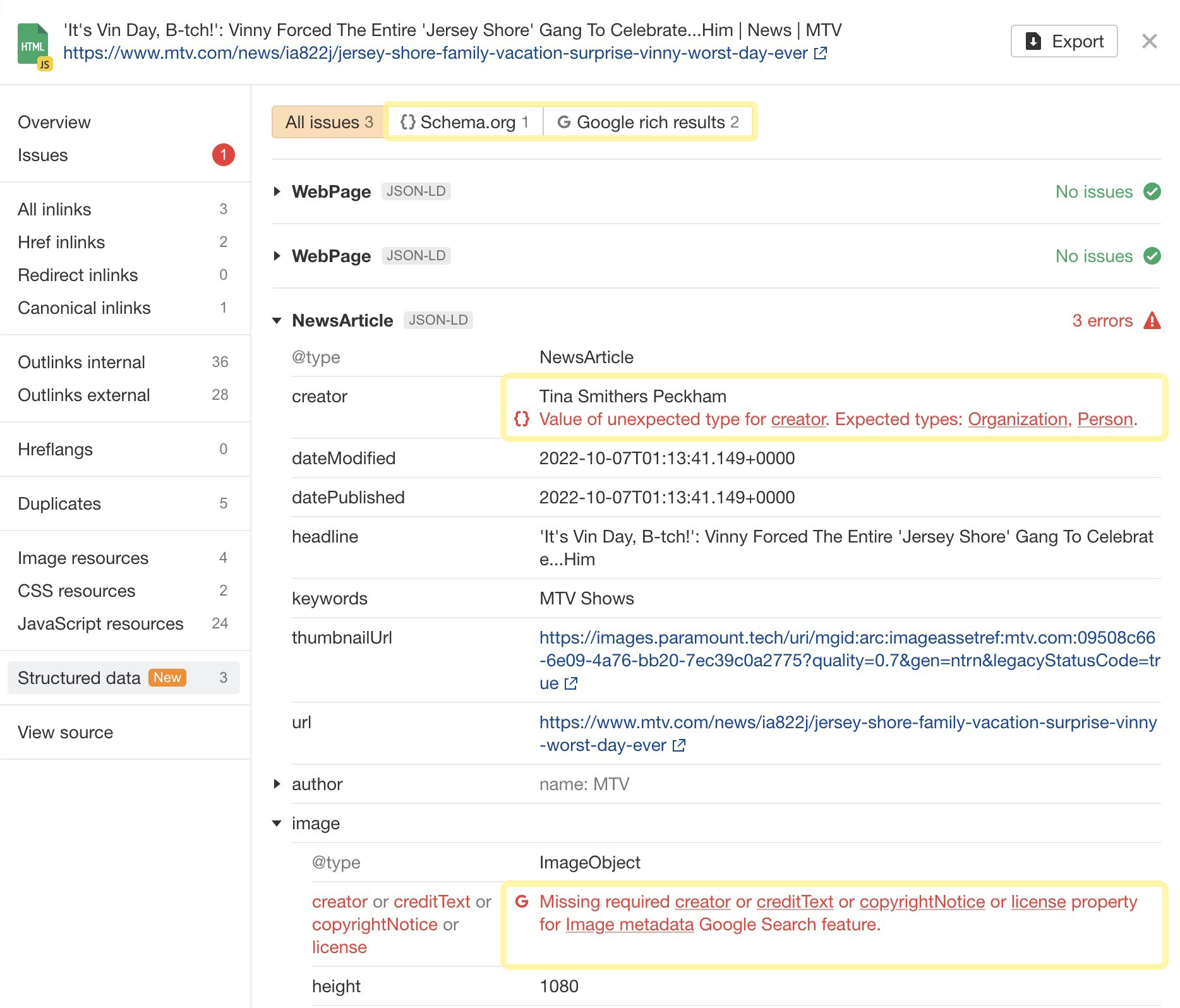Collapse the image section
The height and width of the screenshot is (1008, 1180).
pos(276,823)
